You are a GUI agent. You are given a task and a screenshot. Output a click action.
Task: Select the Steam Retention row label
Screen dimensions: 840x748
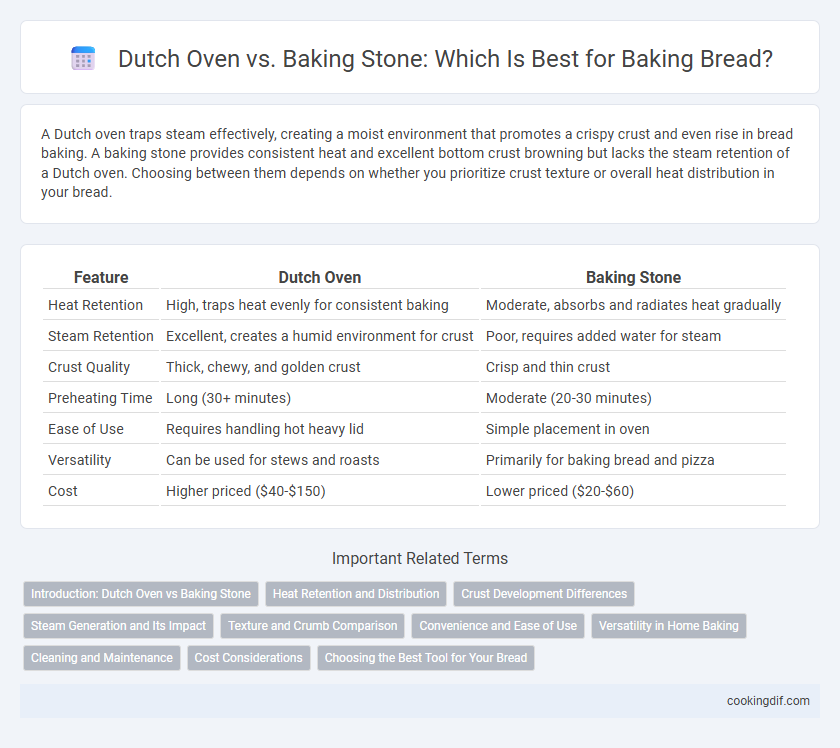coord(101,336)
